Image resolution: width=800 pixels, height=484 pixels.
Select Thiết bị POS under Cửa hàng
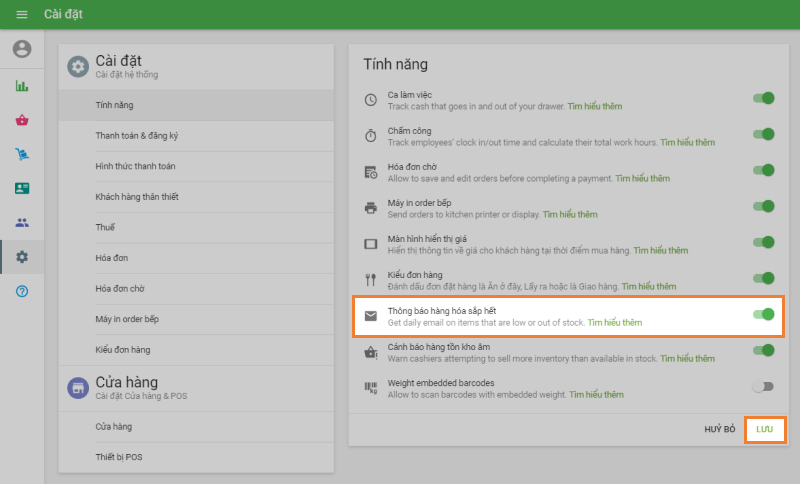tap(119, 457)
